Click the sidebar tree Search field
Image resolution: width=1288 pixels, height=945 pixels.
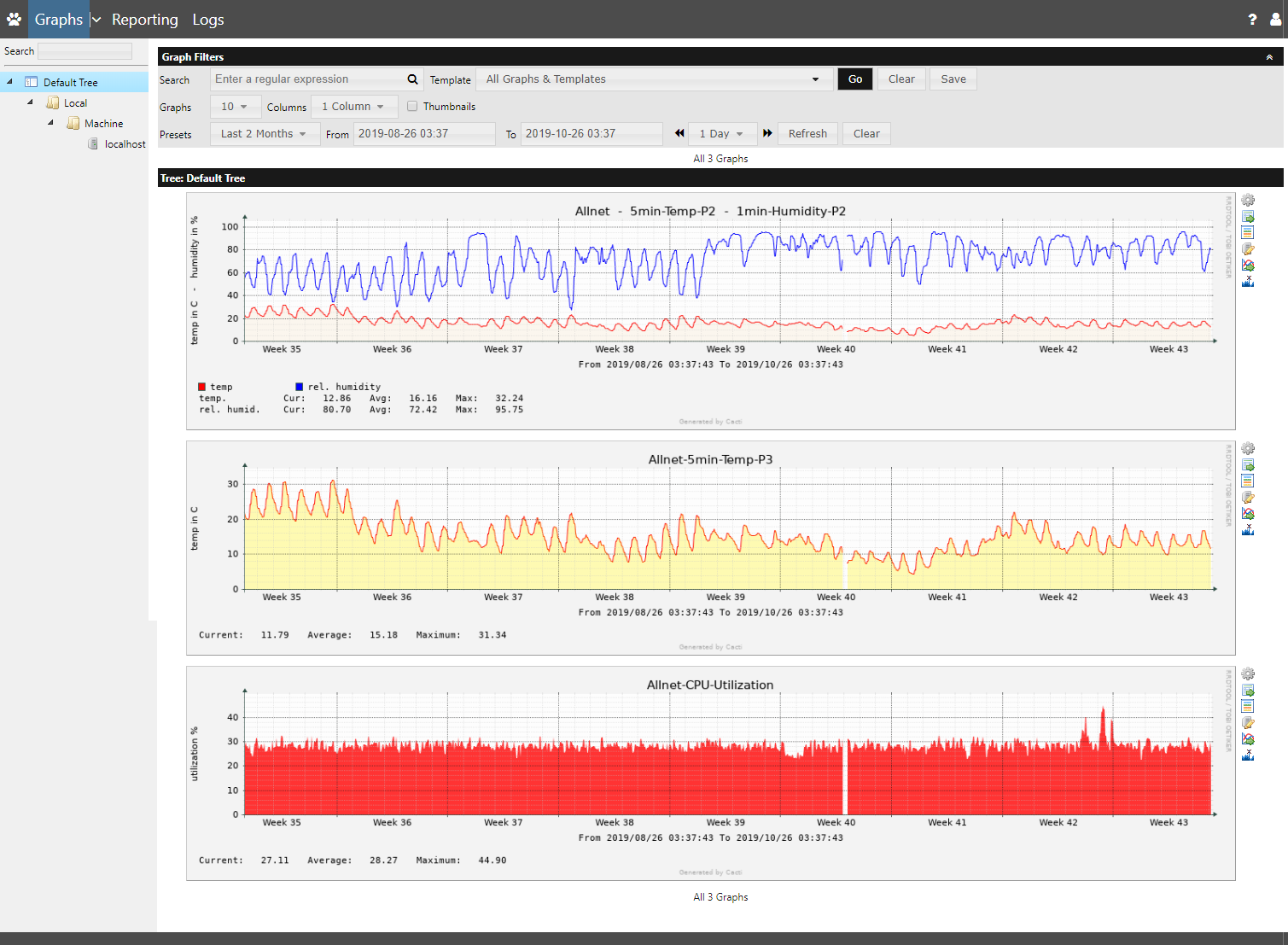click(x=85, y=50)
